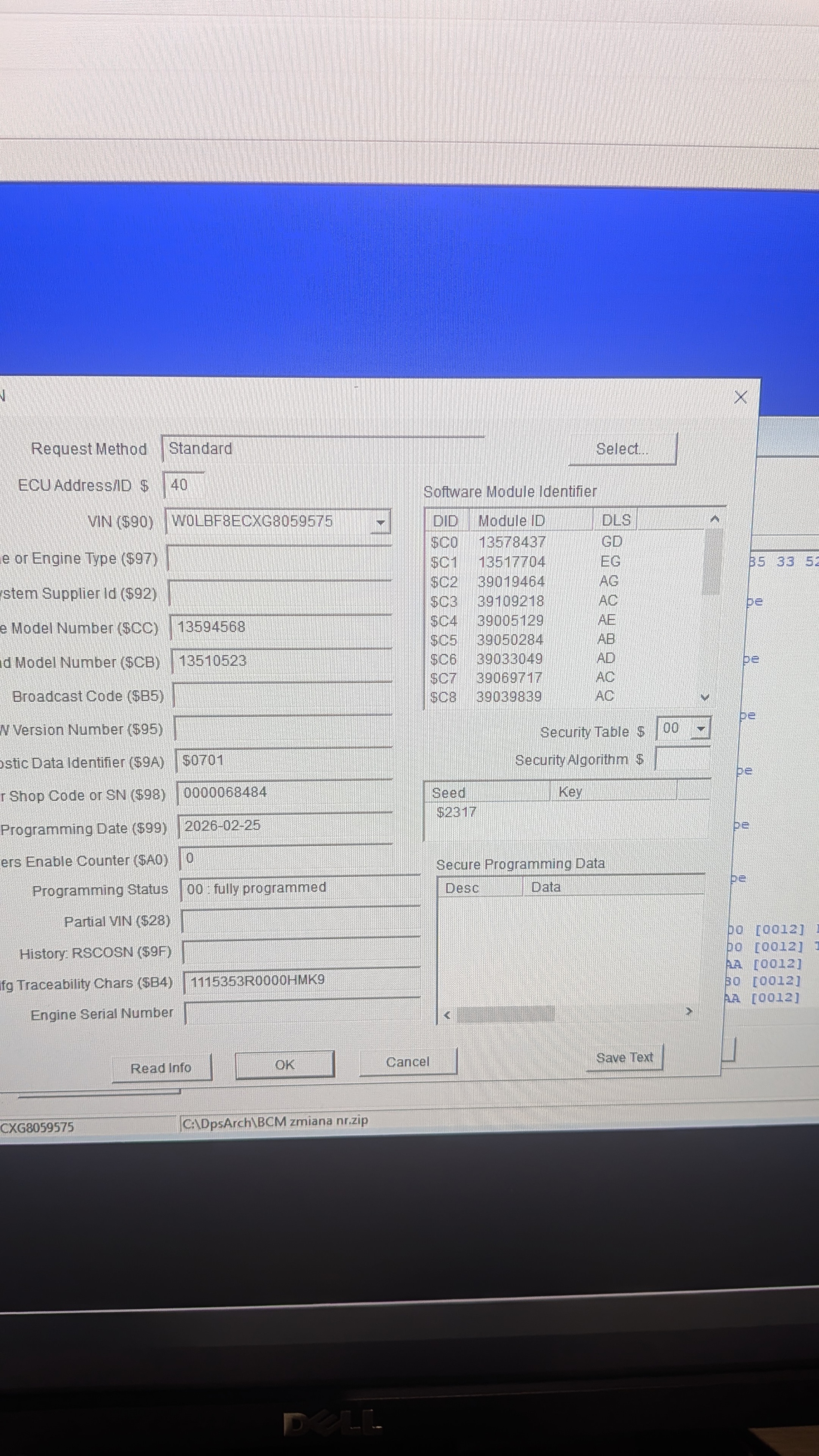819x1456 pixels.
Task: Click the Select... button
Action: pyautogui.click(x=622, y=449)
